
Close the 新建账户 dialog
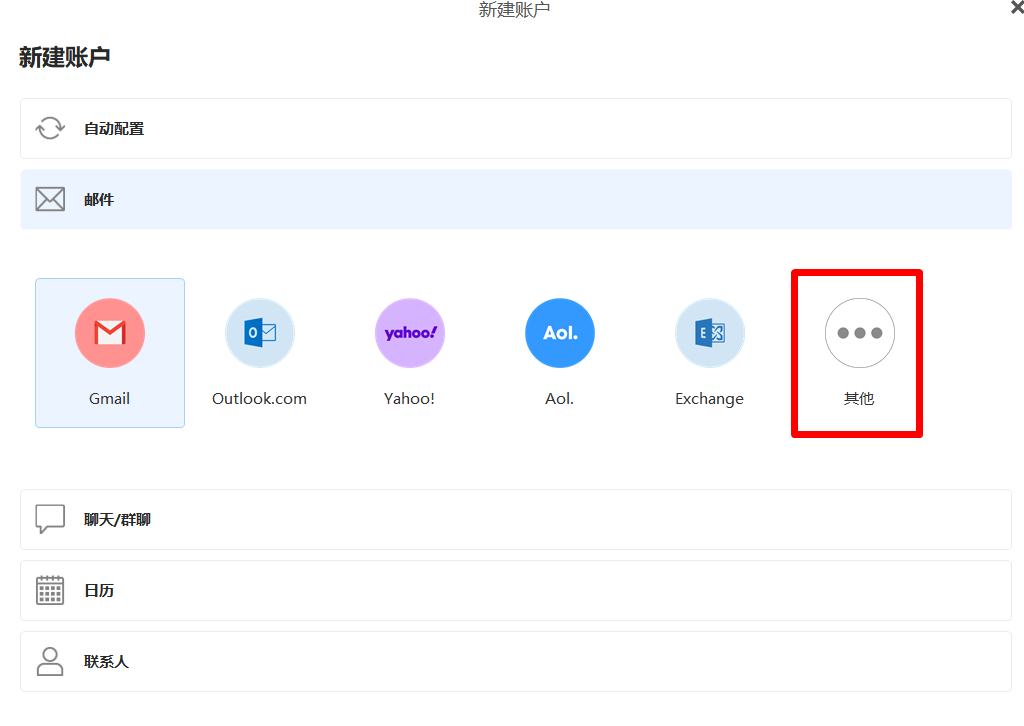[1017, 8]
